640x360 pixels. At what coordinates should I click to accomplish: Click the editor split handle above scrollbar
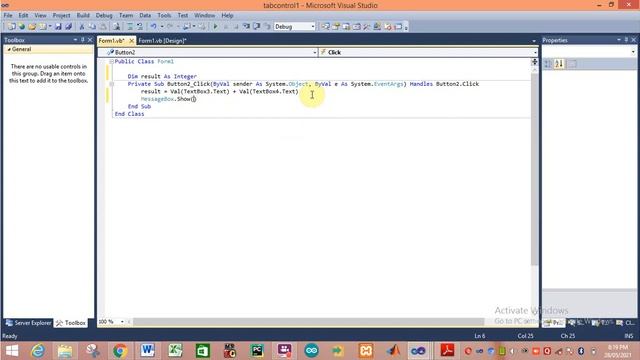534,62
